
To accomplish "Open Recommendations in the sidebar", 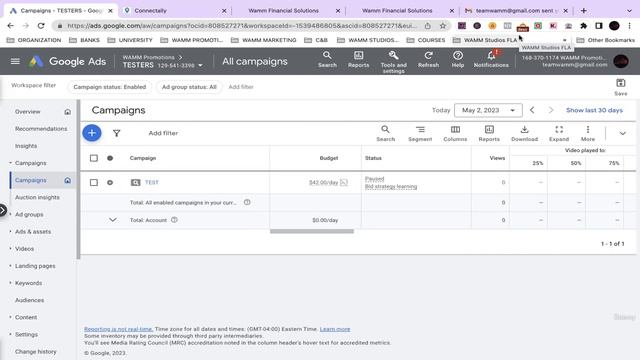I will 41,129.
